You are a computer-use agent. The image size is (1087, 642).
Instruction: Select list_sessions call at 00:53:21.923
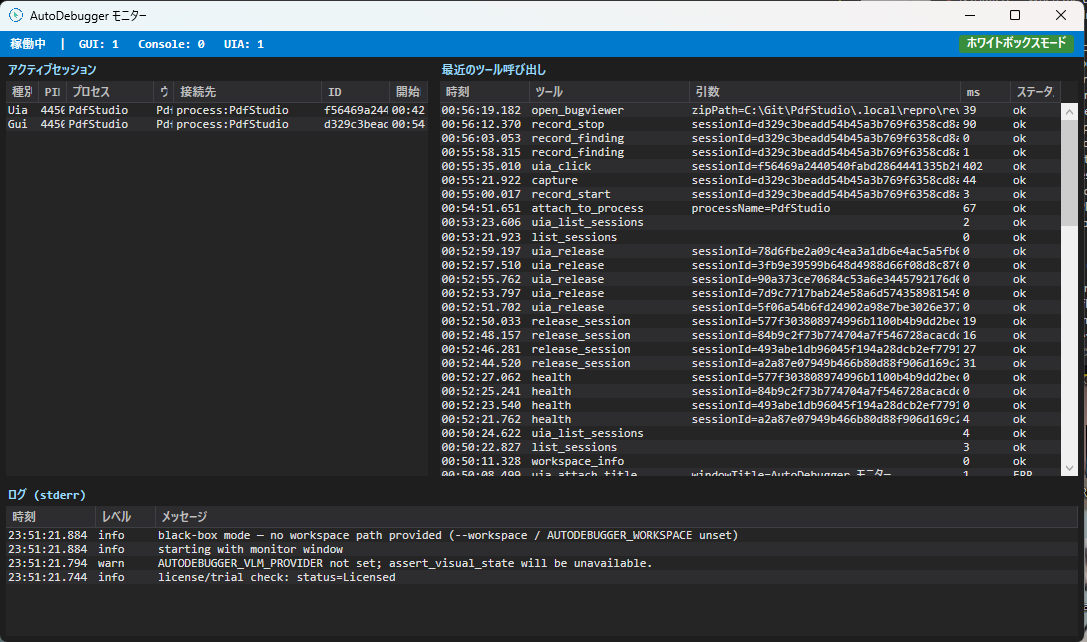pyautogui.click(x=750, y=237)
